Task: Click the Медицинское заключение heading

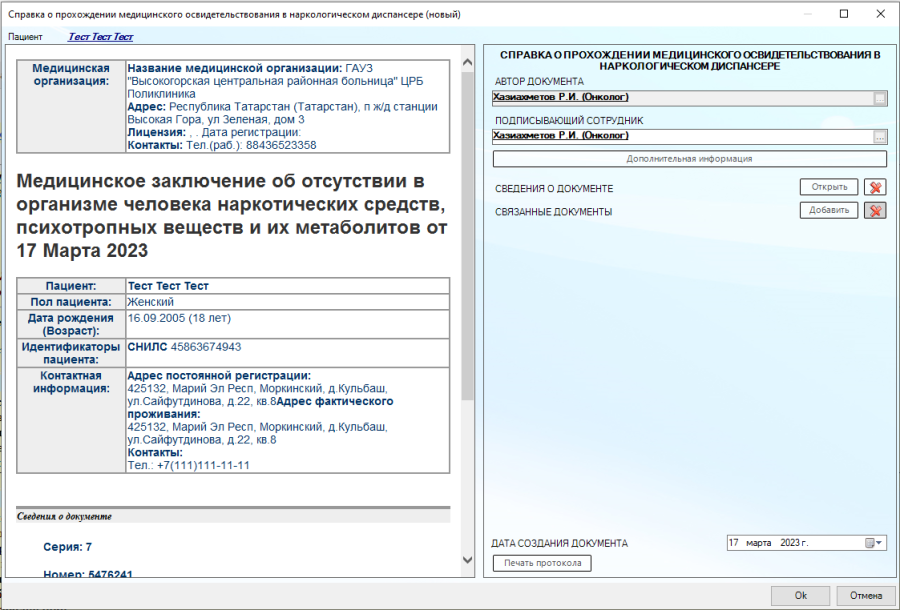Action: pos(232,216)
